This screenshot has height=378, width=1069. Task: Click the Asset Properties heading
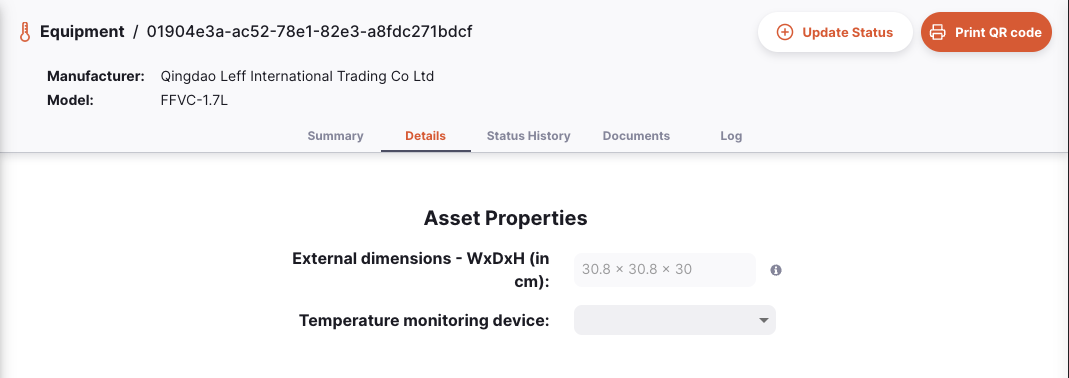coord(505,218)
